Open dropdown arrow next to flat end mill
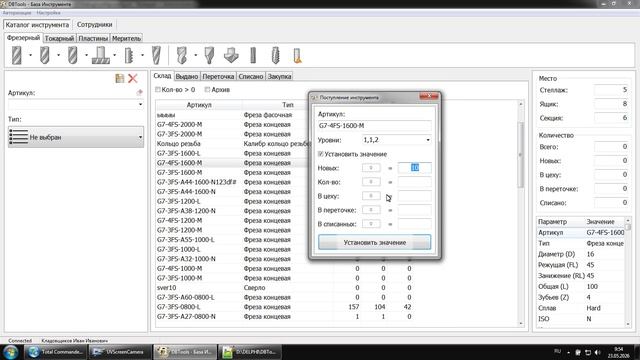Image resolution: width=640 pixels, height=360 pixels. point(30,55)
